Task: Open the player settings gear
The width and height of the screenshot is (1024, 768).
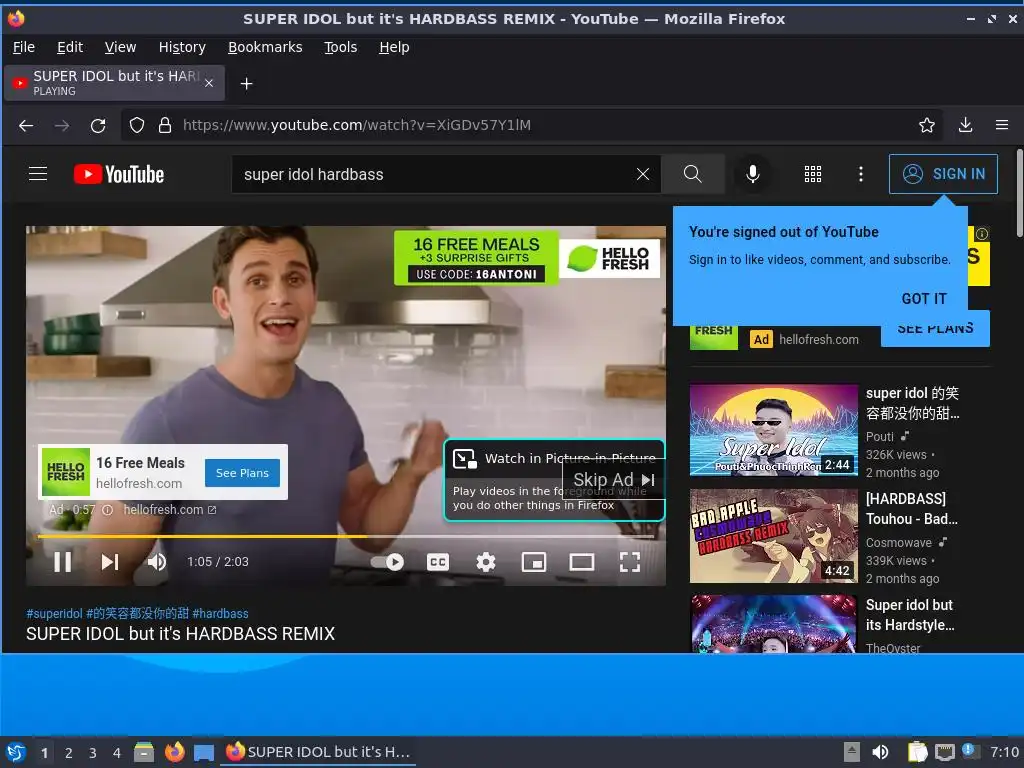Action: click(x=485, y=562)
